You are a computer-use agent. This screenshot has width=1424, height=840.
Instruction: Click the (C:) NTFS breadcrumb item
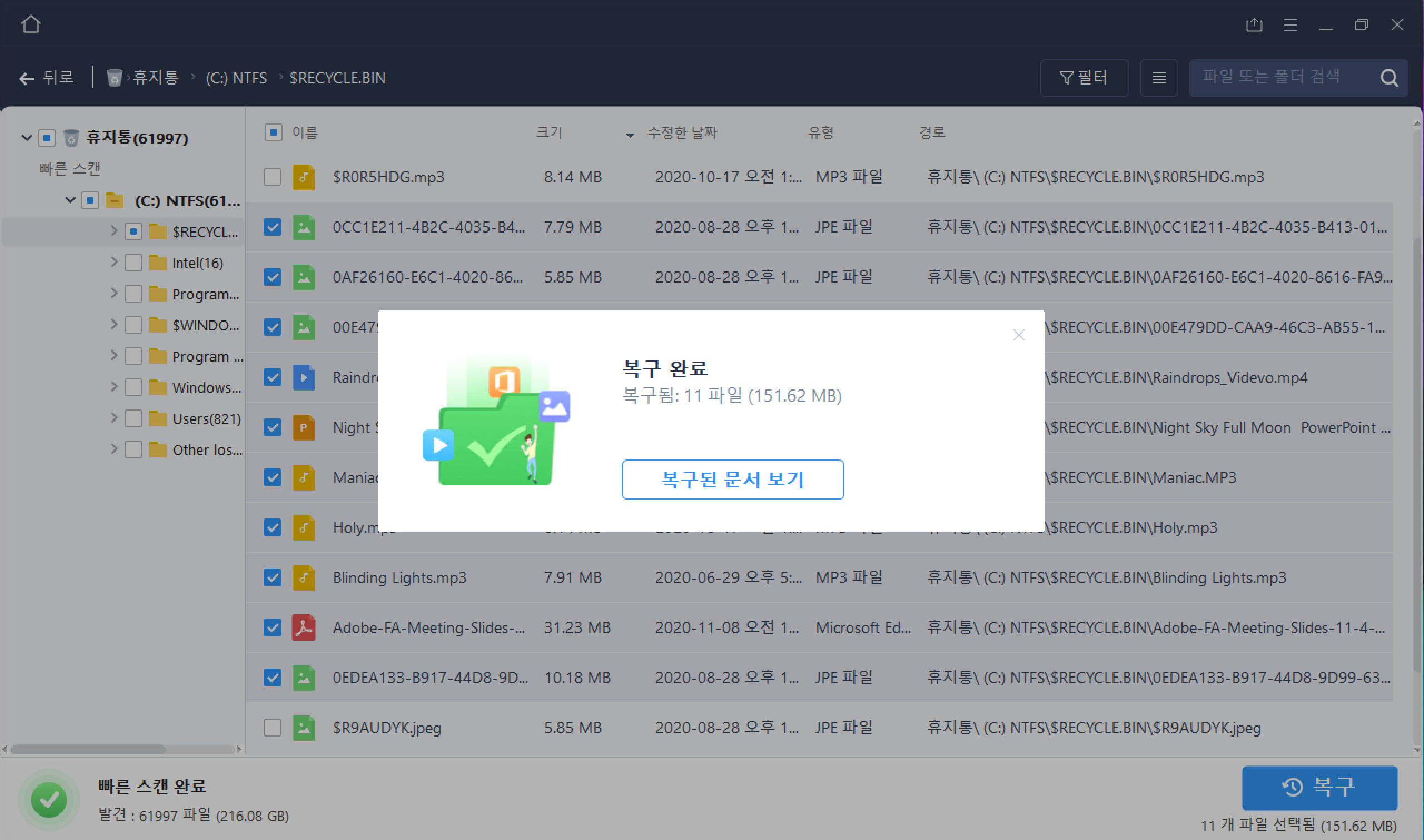236,77
